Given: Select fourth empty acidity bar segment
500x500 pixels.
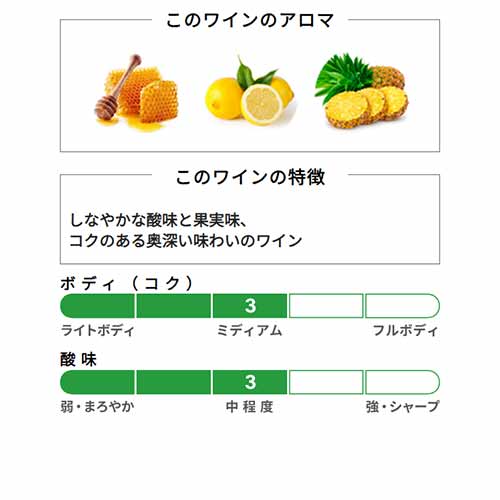Looking at the screenshot, I should coord(326,382).
